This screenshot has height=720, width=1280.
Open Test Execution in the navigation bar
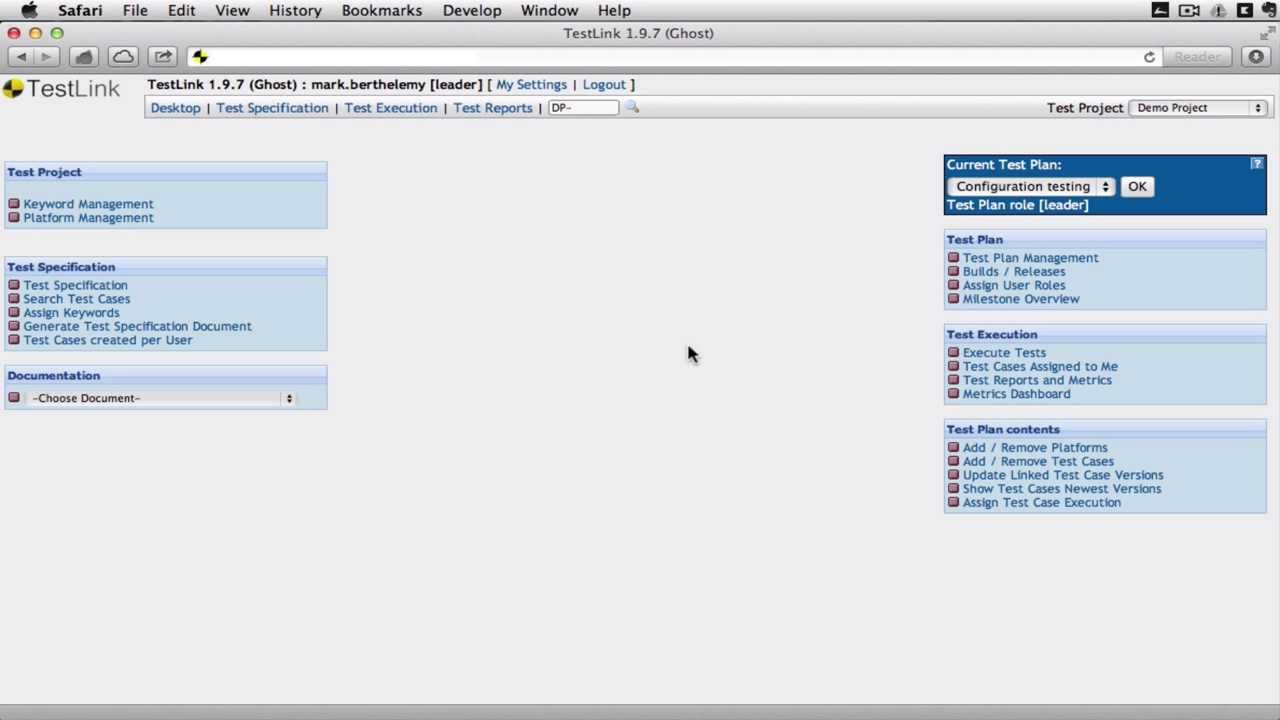click(x=391, y=108)
